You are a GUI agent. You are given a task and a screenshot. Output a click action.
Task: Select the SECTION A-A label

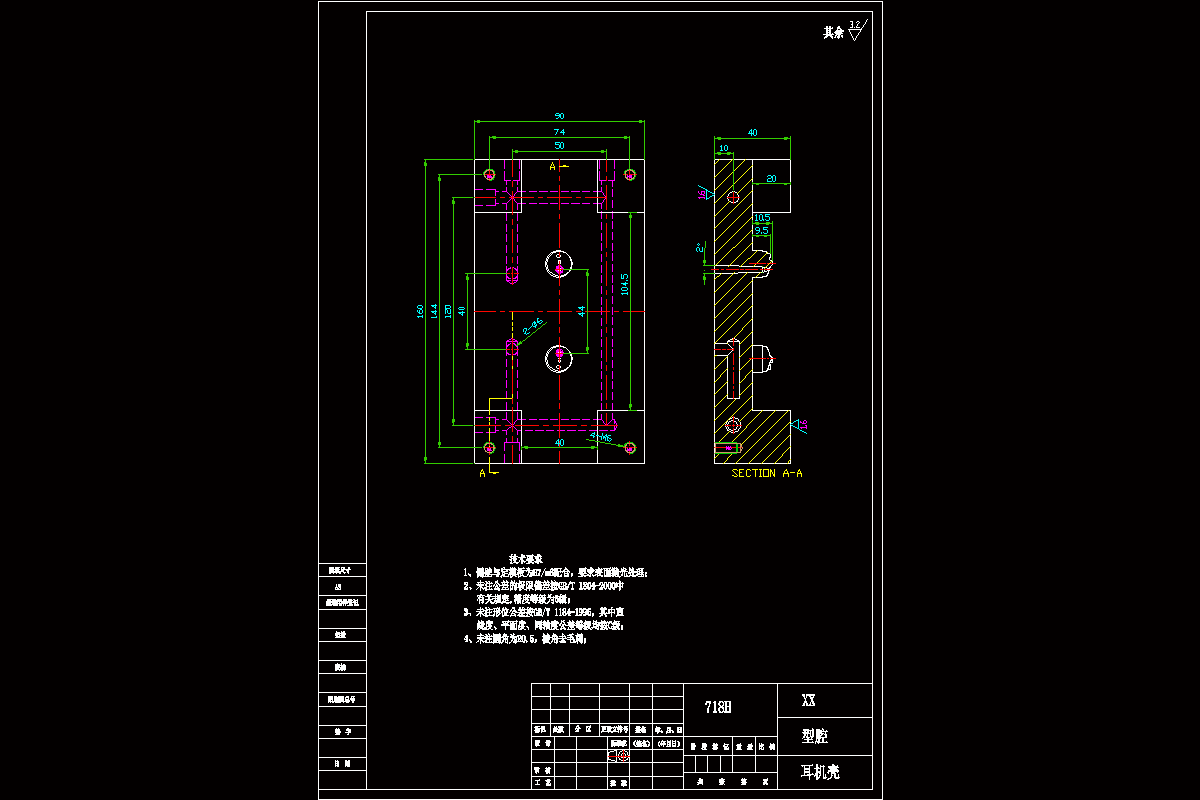pos(766,473)
